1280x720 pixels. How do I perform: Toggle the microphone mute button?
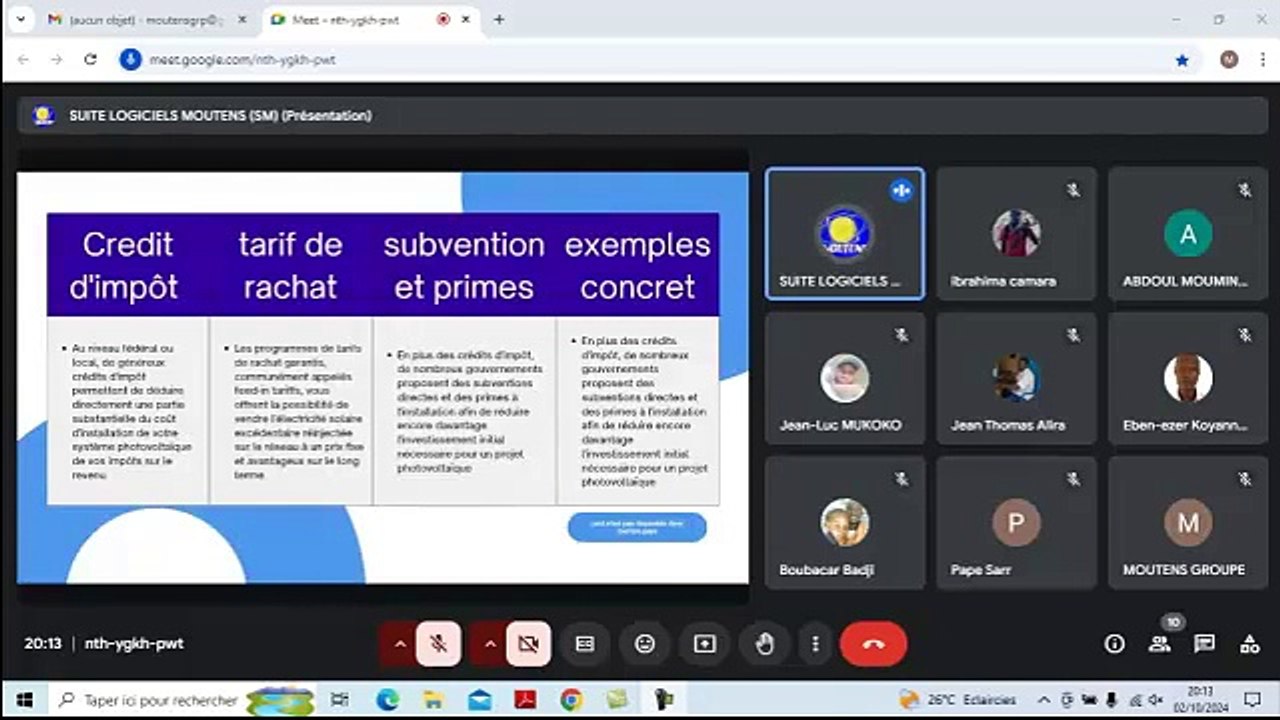438,644
